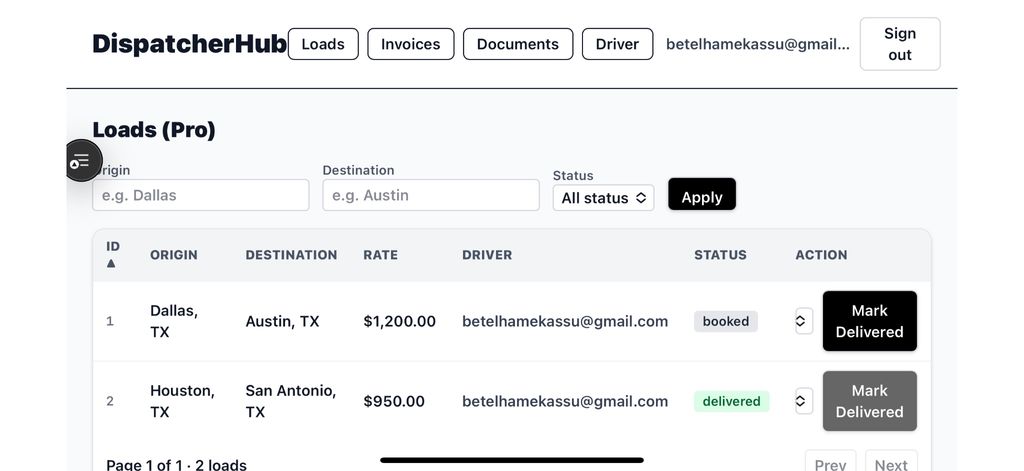Open the action selector for load 2
This screenshot has height=471, width=1024.
click(x=802, y=401)
